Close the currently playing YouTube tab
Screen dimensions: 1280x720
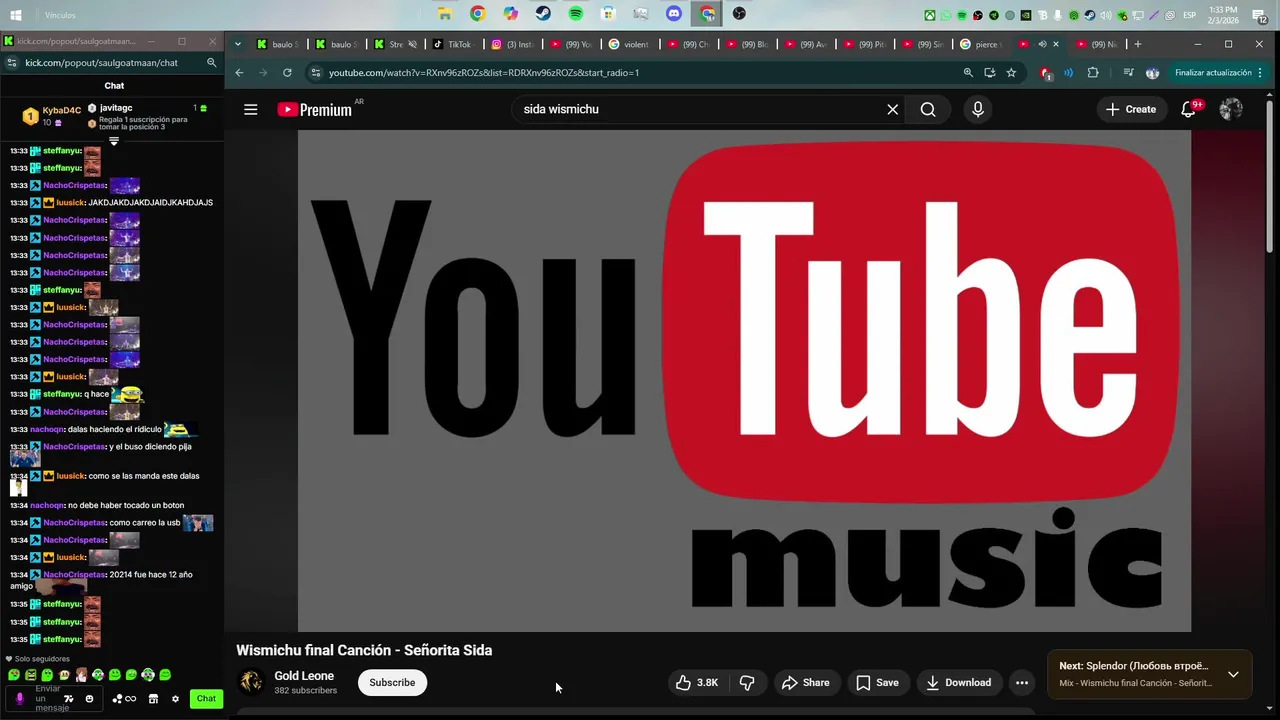pos(1056,44)
